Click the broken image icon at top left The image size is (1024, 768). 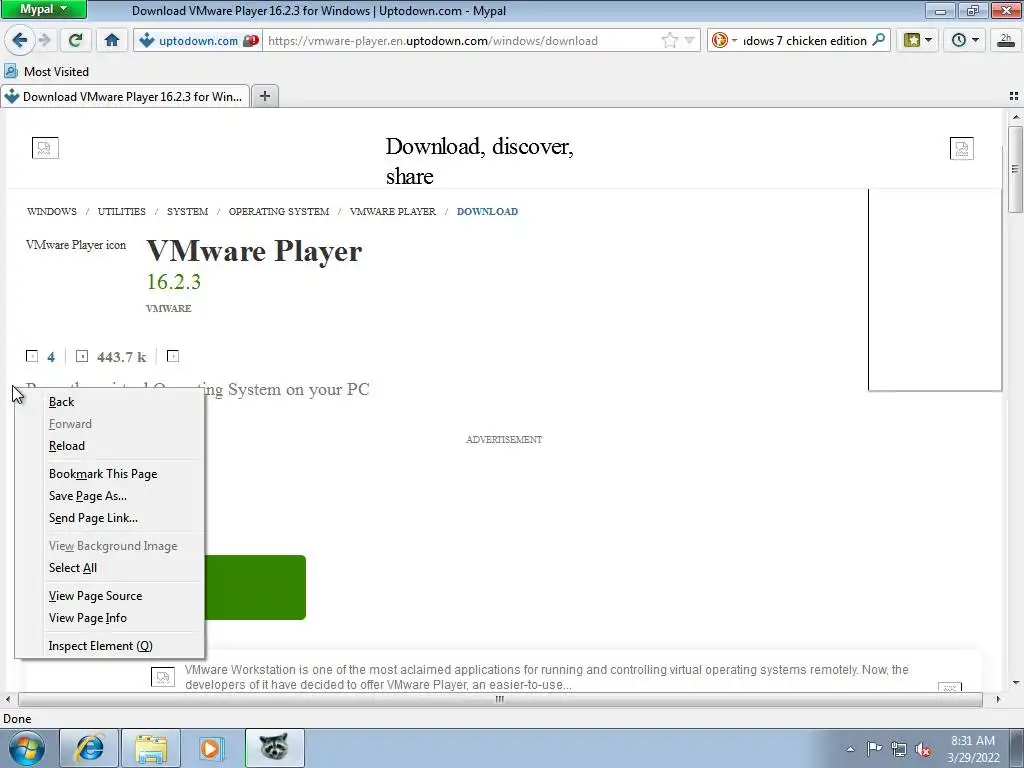45,148
